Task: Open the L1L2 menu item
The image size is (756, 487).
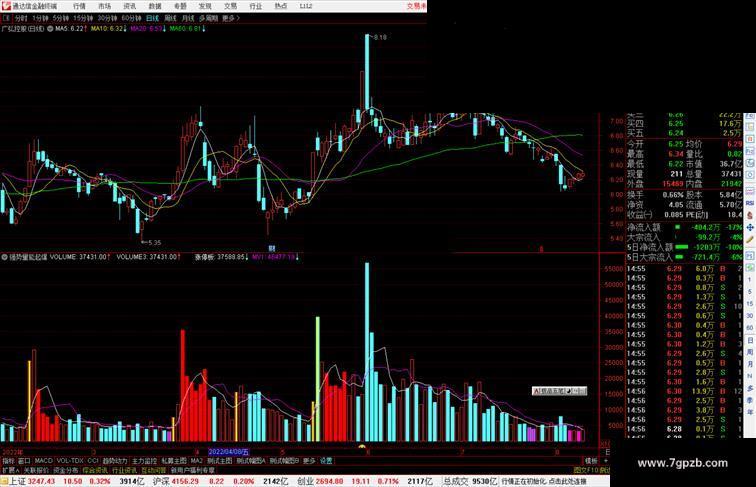Action: click(x=306, y=6)
